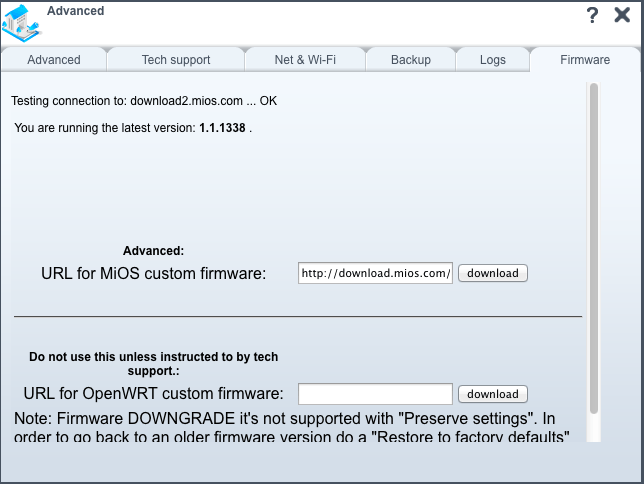Click the 'Testing connection to: download2.mios.com' line
Viewport: 644px width, 484px height.
(x=144, y=101)
